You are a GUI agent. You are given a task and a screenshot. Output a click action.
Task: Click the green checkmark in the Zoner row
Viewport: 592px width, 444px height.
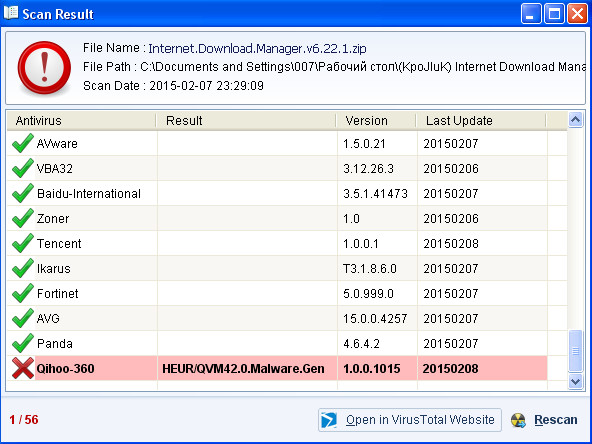23,218
